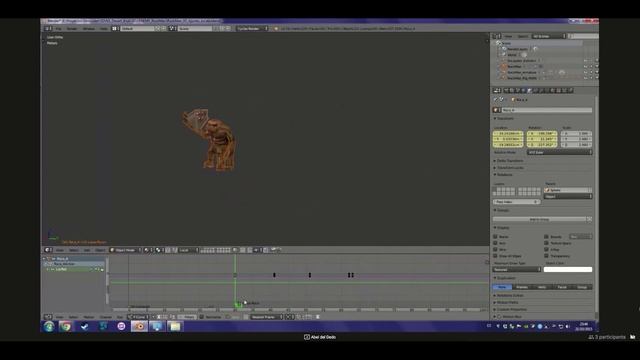The image size is (640, 360).
Task: Click the Properties panel vertical scrollbar
Action: 596,204
